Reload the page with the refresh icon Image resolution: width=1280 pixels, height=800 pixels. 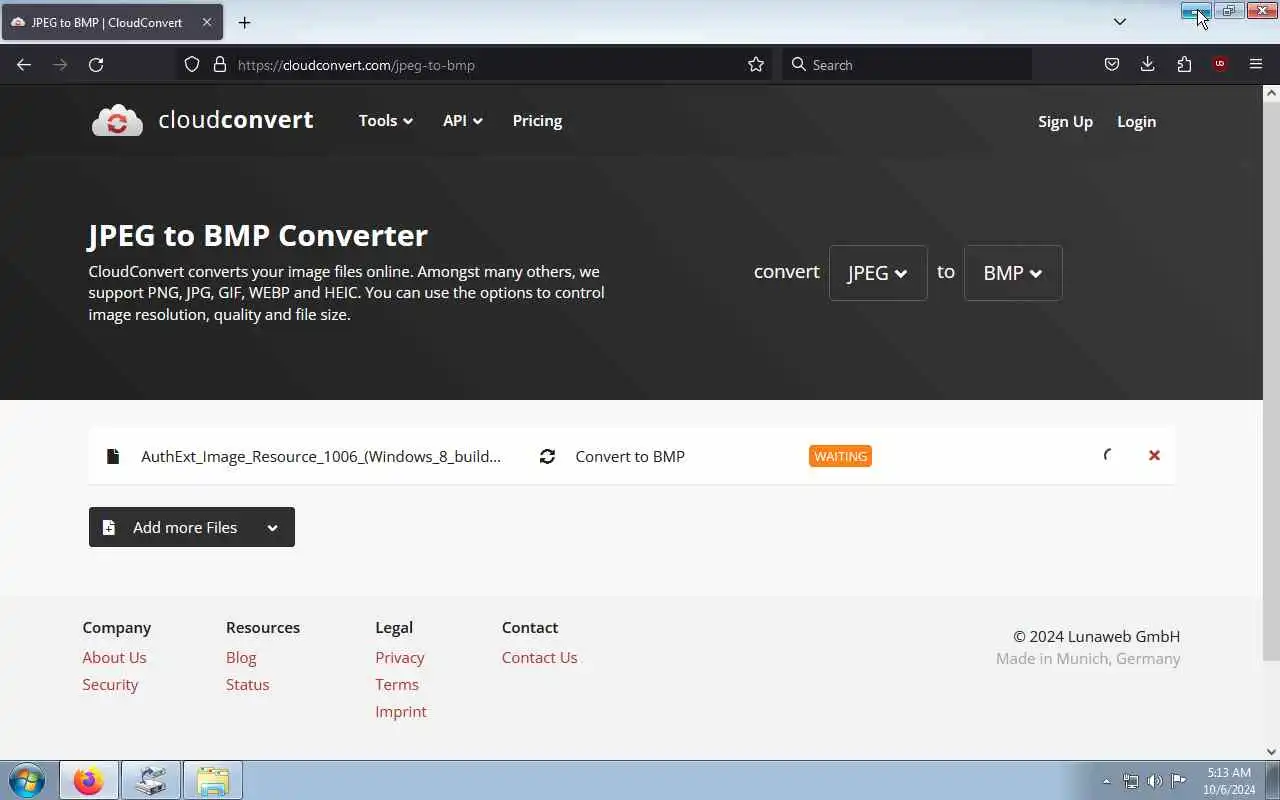tap(96, 64)
